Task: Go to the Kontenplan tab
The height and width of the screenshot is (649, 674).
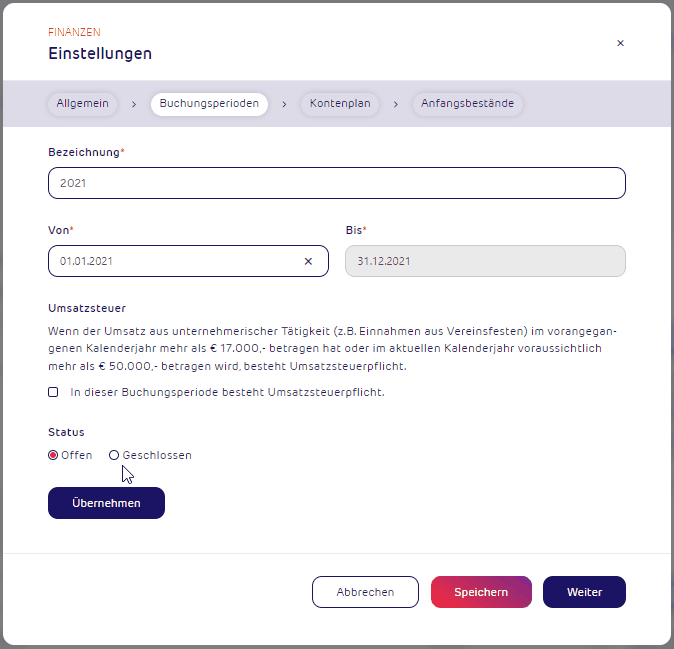Action: pos(340,104)
